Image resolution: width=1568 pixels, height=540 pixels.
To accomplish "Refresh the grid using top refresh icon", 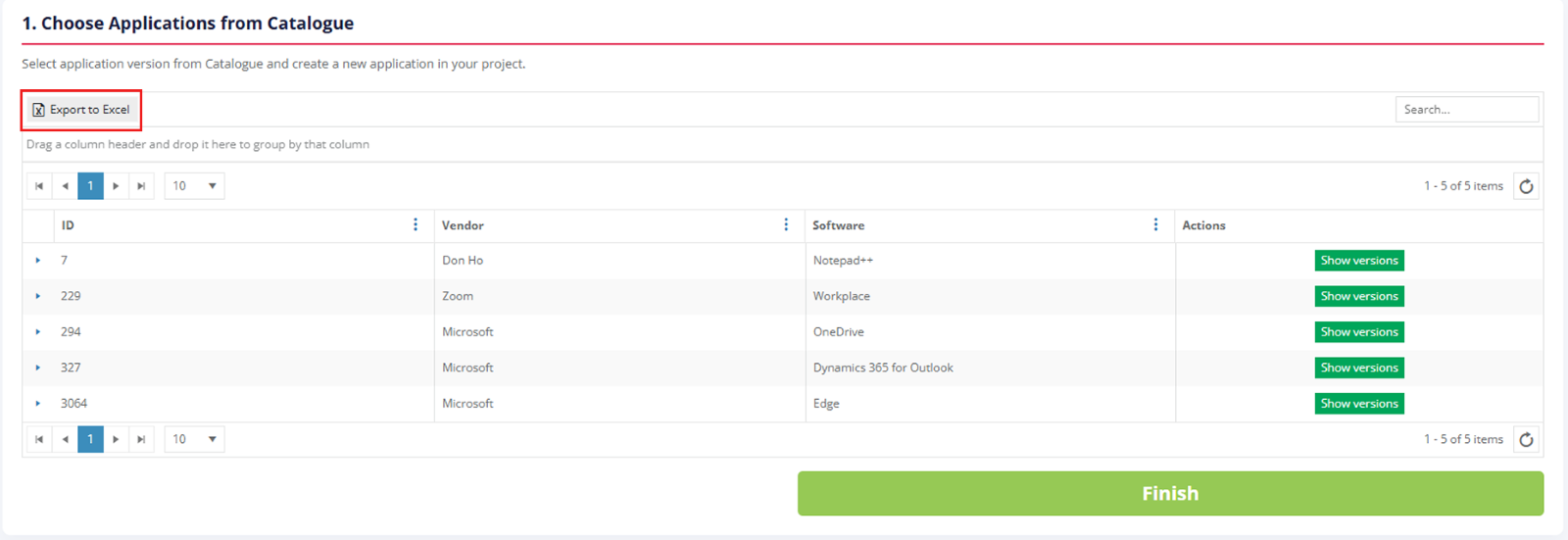I will pyautogui.click(x=1526, y=186).
